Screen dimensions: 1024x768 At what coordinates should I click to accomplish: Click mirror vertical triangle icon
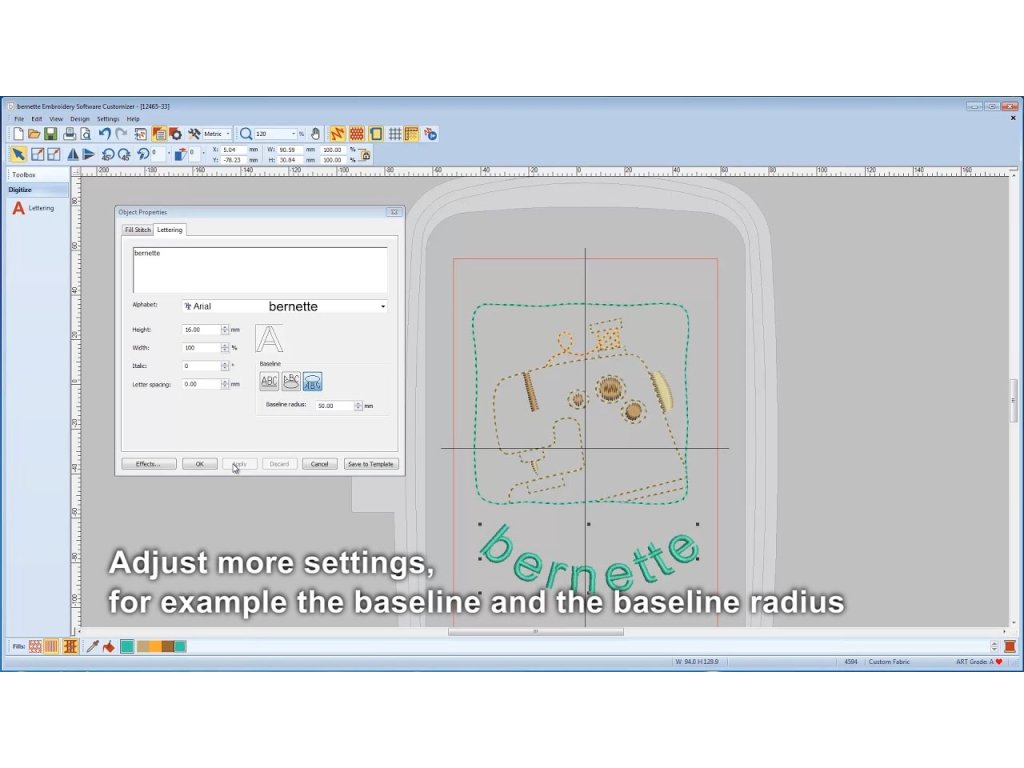point(89,154)
